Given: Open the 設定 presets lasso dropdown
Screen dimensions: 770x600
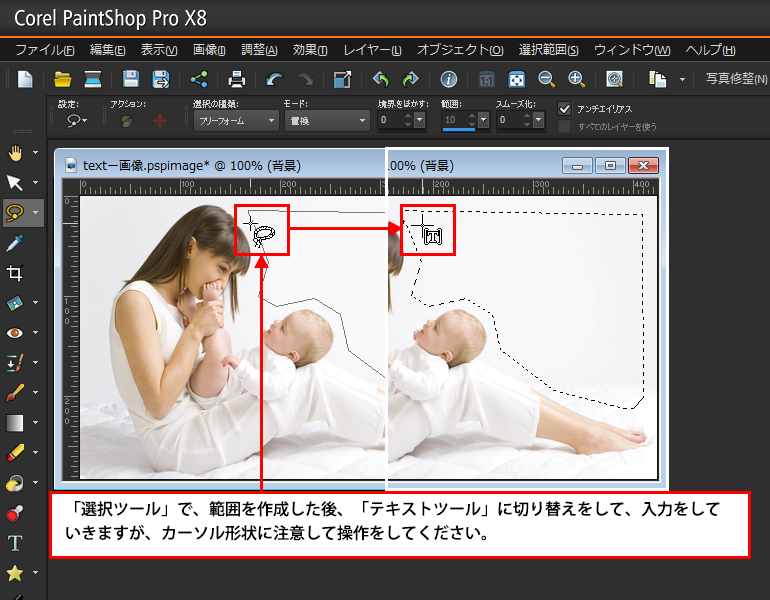Looking at the screenshot, I should pos(77,120).
